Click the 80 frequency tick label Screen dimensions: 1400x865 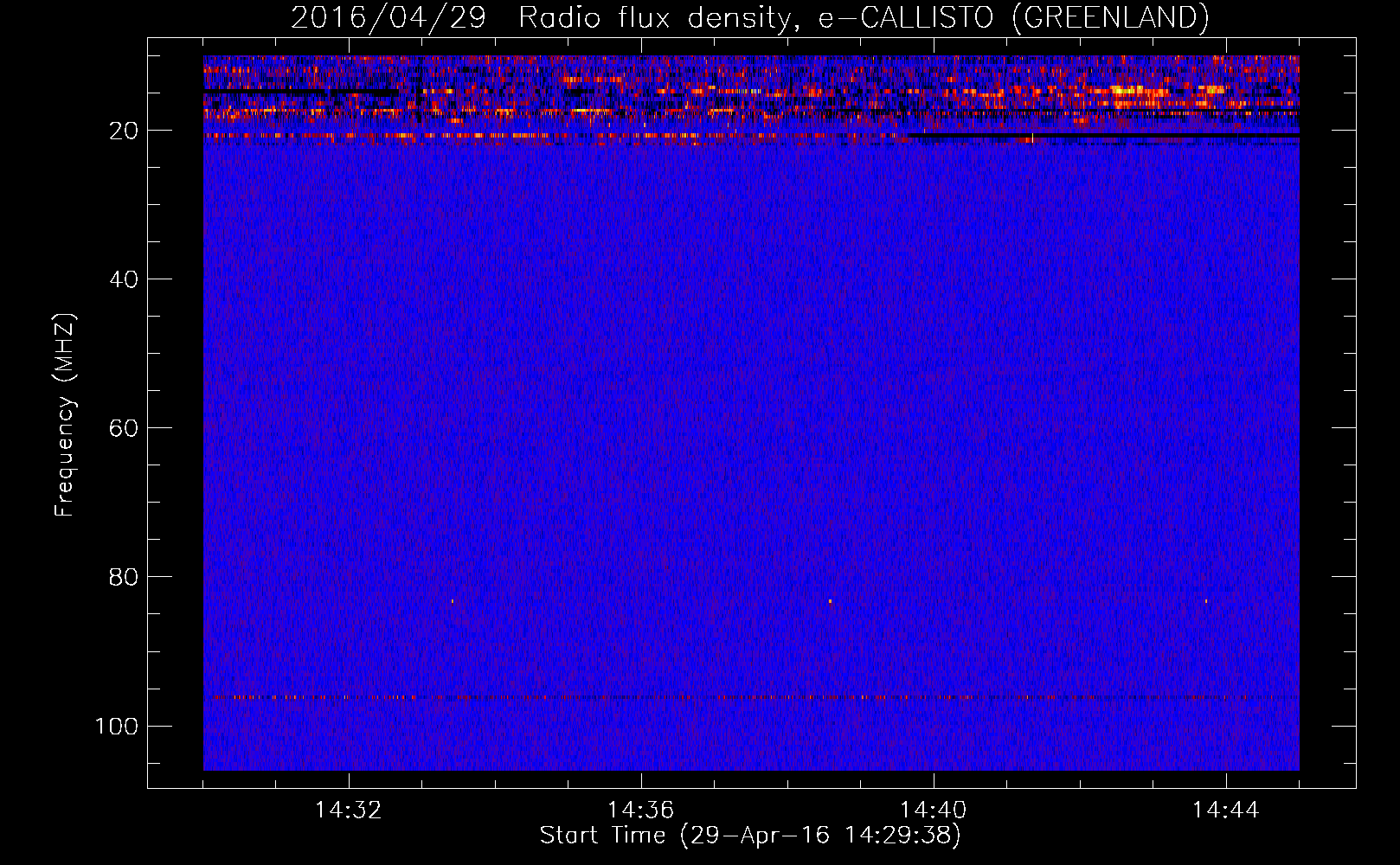tap(124, 577)
